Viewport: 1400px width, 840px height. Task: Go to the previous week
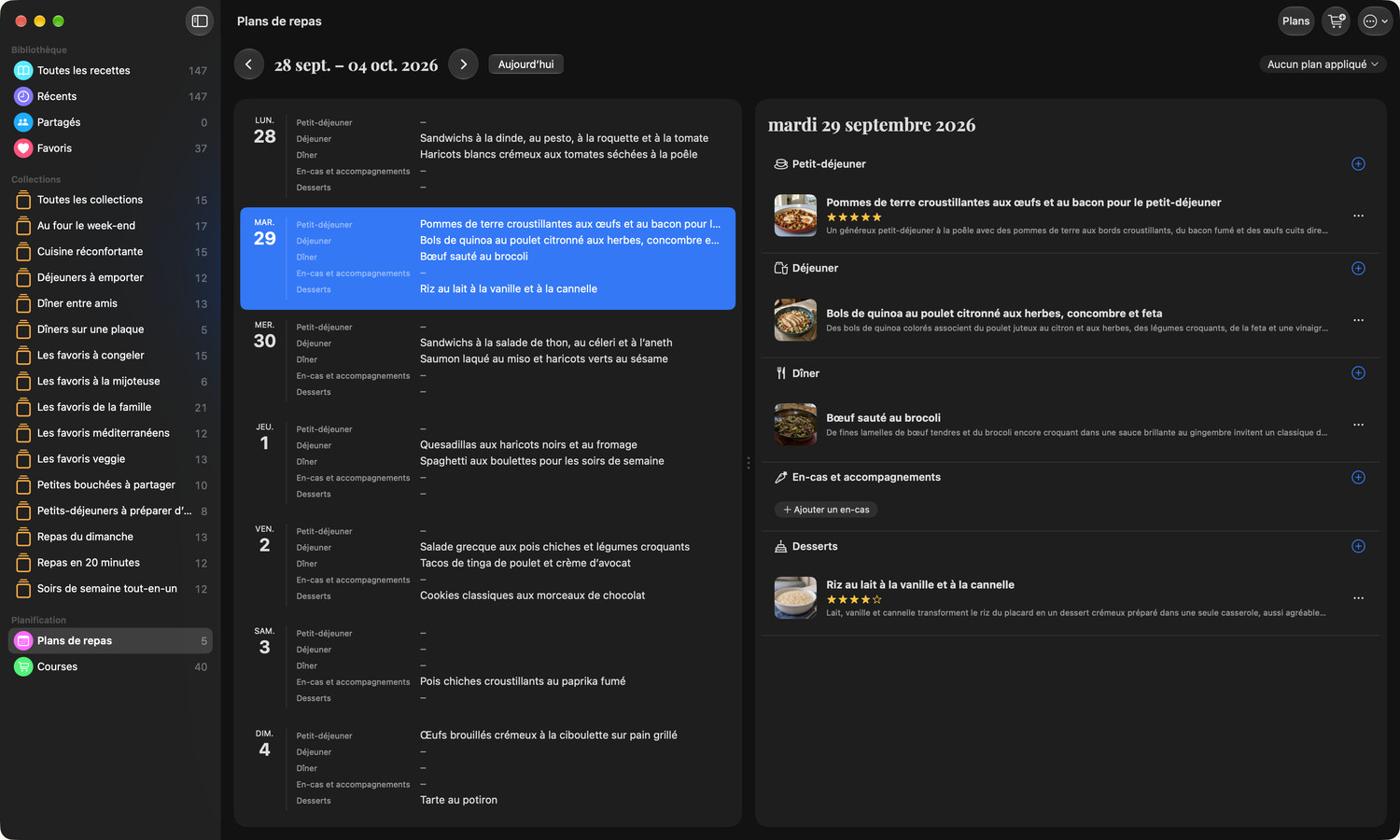248,64
